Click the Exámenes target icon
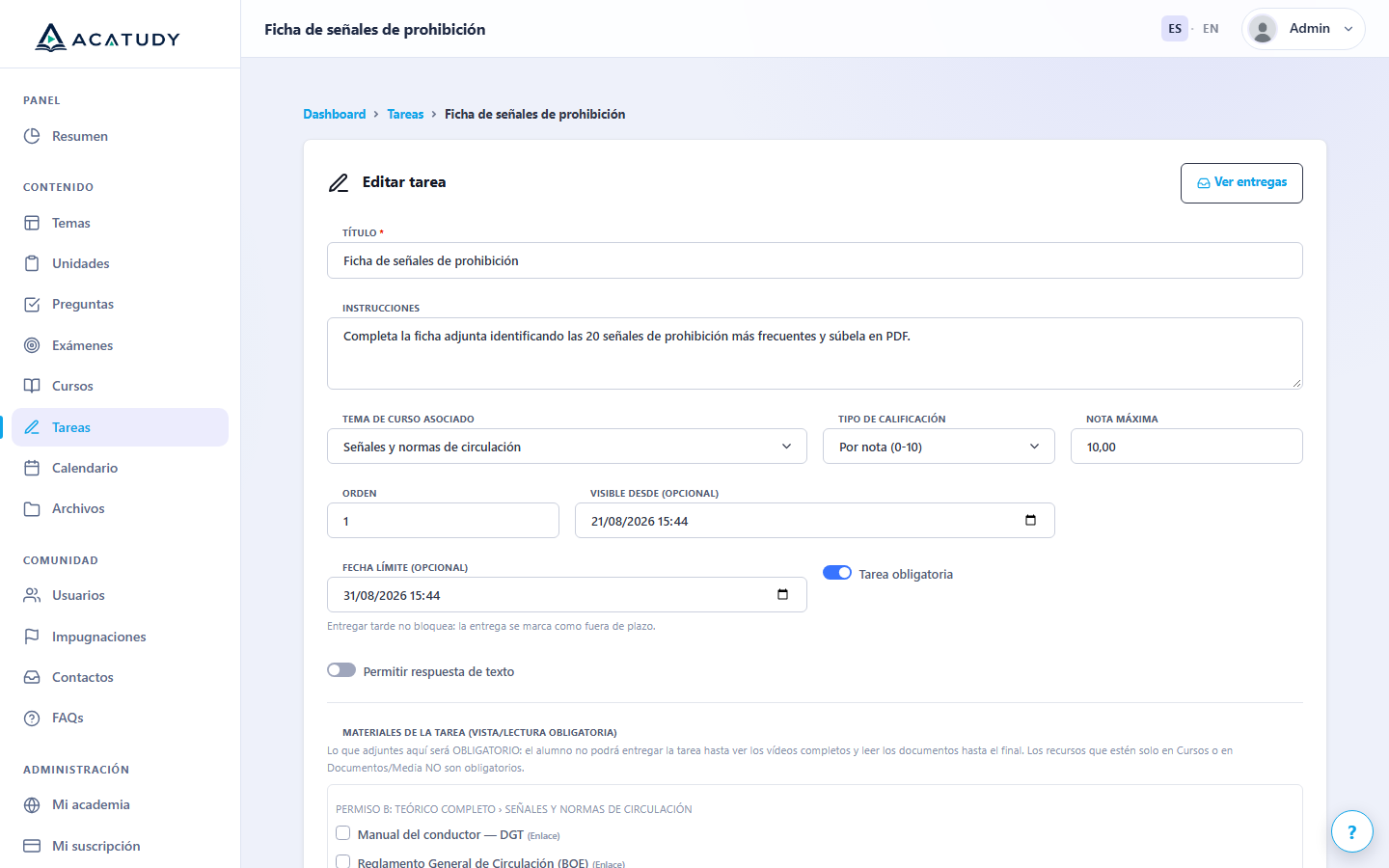Screen dimensions: 1389x868 click(32, 345)
